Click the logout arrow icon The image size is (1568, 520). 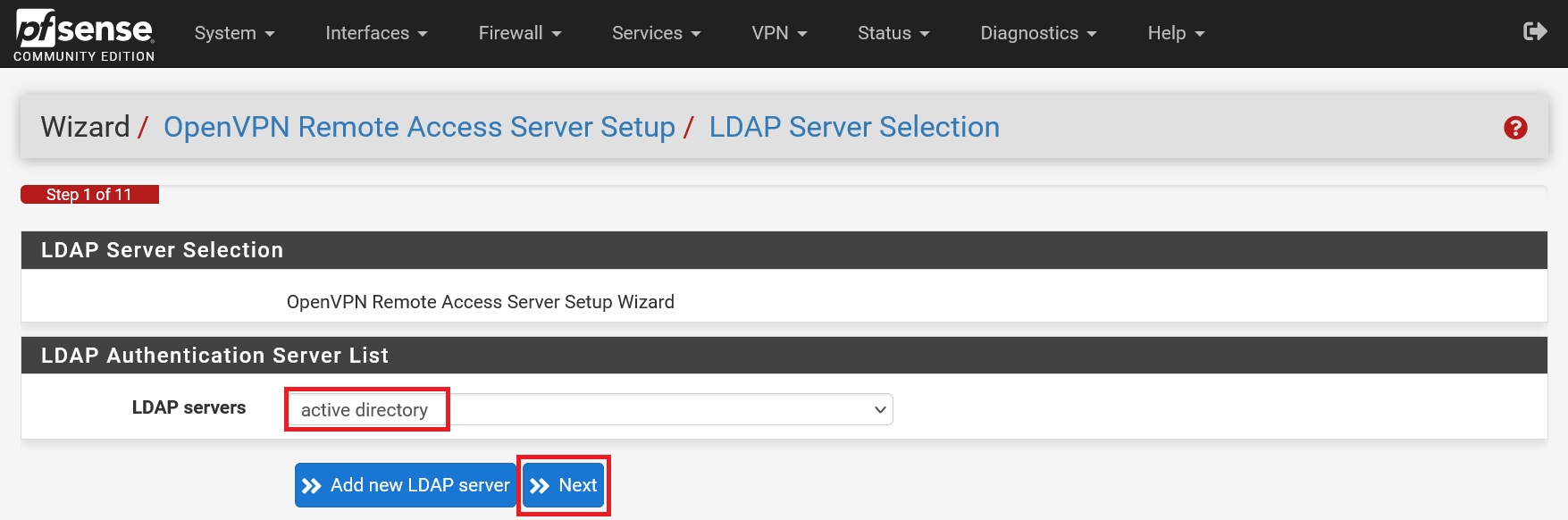pyautogui.click(x=1534, y=32)
